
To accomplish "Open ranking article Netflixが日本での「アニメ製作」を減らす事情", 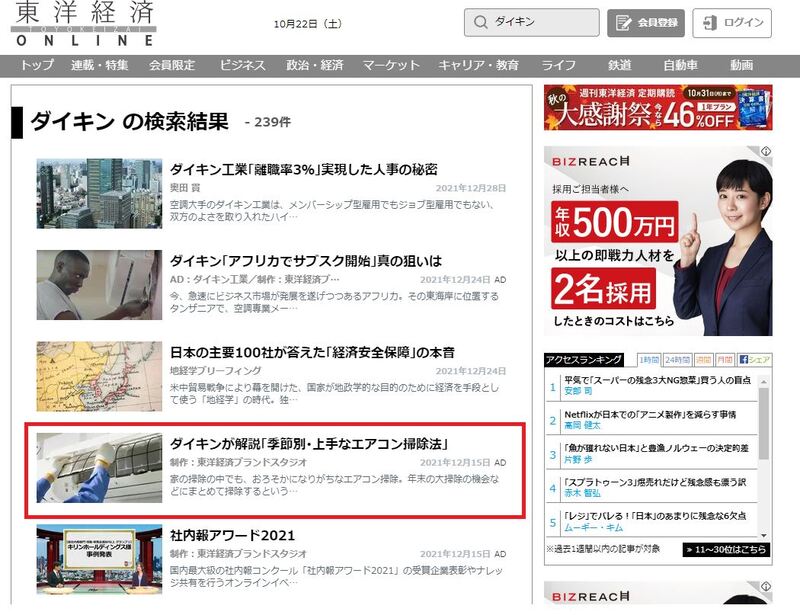I will pyautogui.click(x=650, y=414).
